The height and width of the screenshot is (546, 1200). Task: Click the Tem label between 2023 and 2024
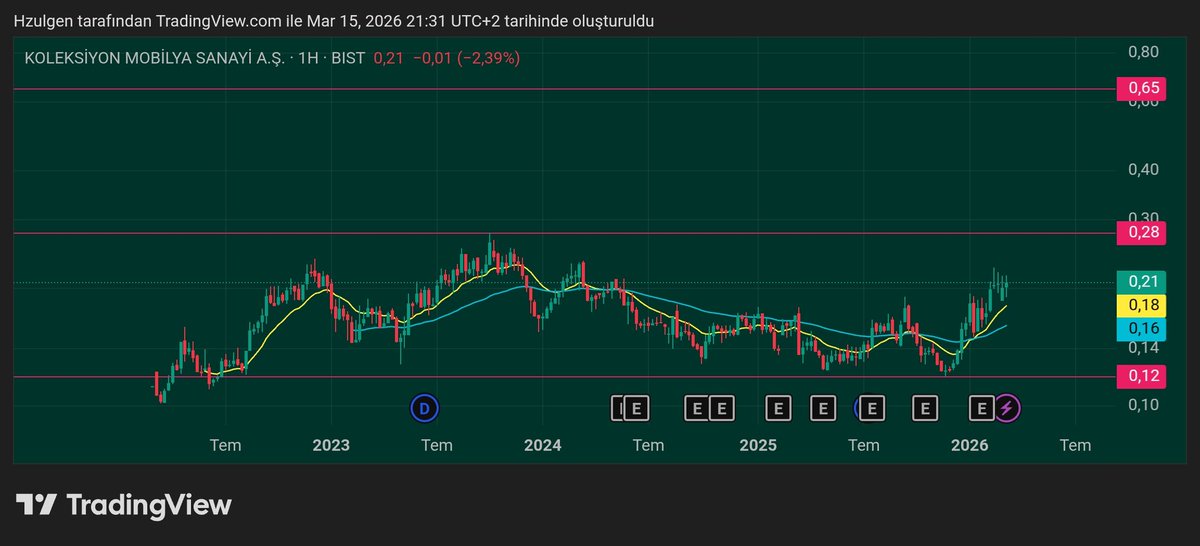pyautogui.click(x=437, y=445)
